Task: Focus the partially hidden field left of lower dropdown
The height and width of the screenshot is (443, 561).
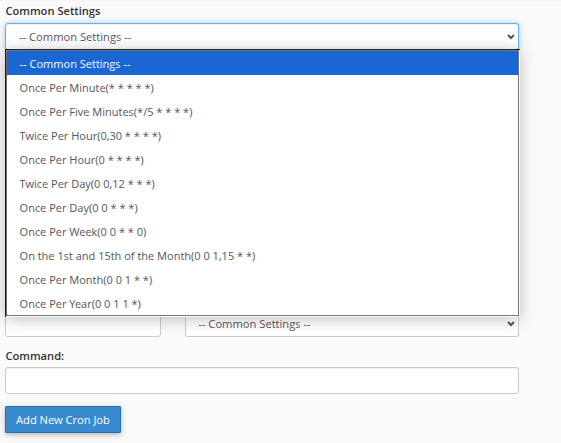Action: point(83,326)
